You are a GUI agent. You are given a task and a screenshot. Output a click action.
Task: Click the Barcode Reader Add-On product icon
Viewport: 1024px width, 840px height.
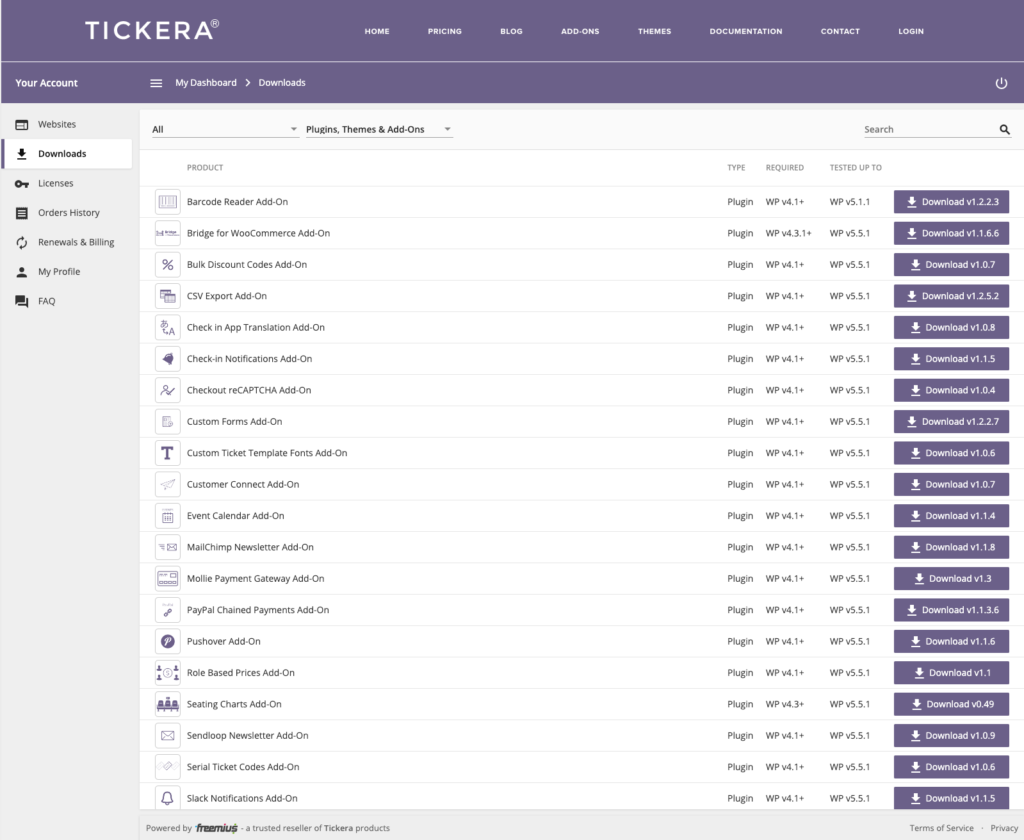coord(167,201)
